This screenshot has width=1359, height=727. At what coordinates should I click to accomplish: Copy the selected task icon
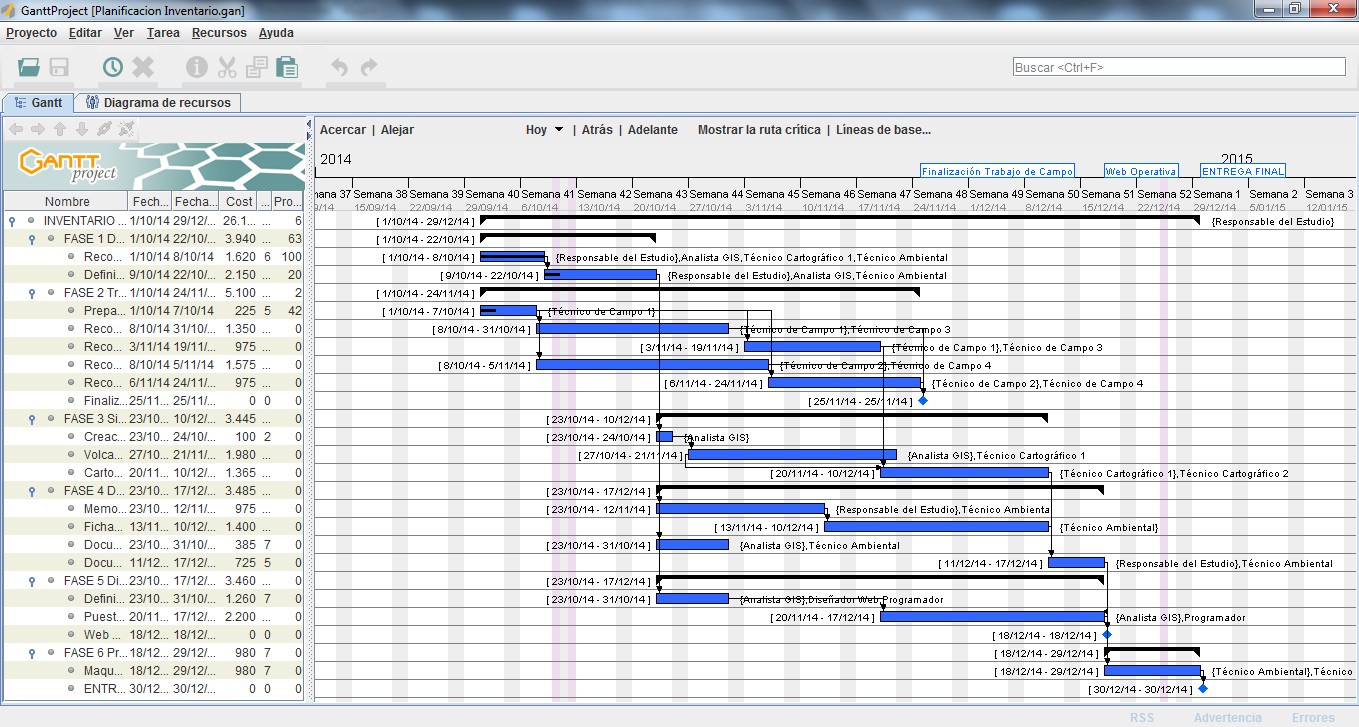(256, 67)
